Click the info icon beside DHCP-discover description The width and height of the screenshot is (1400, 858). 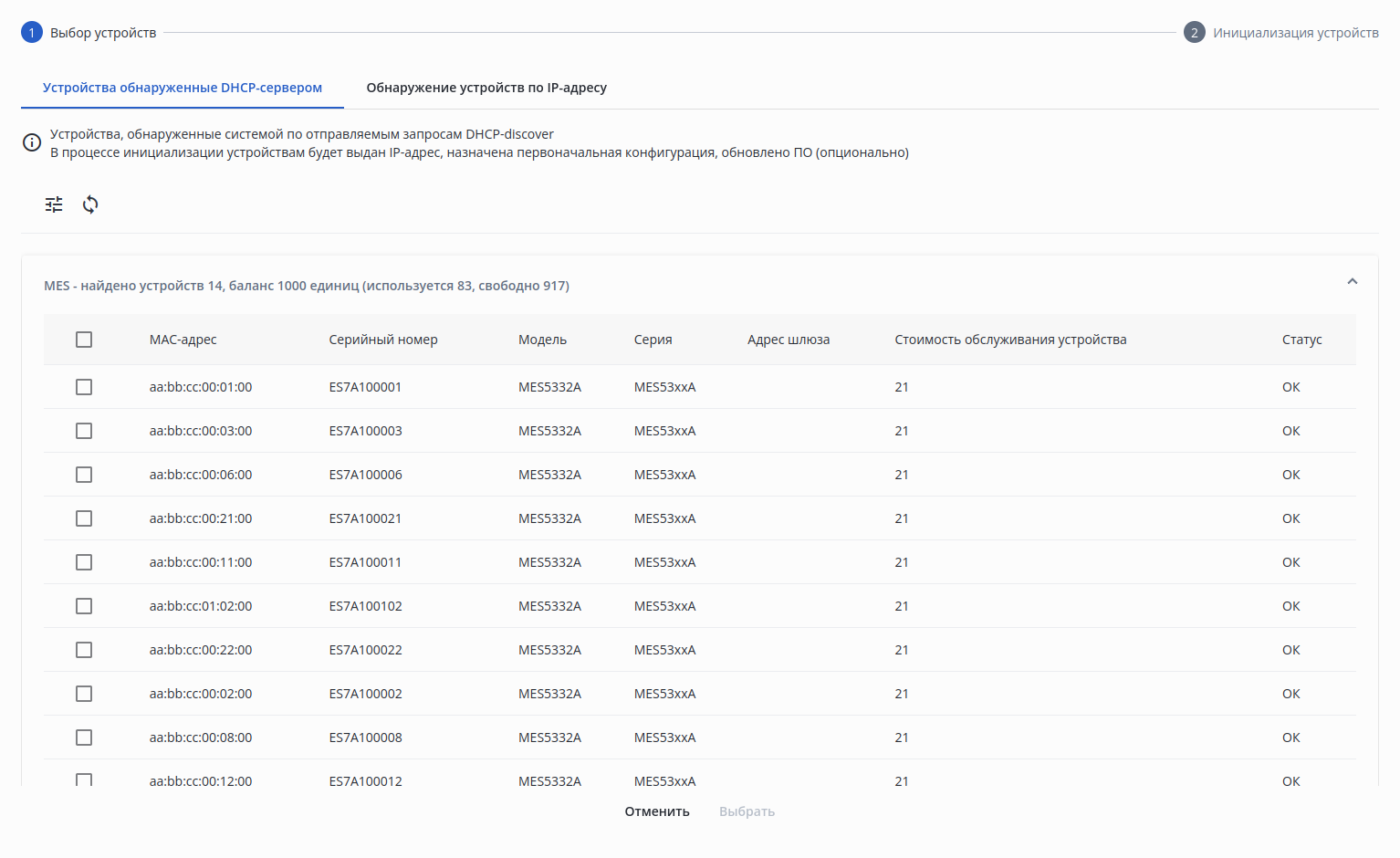pos(32,142)
